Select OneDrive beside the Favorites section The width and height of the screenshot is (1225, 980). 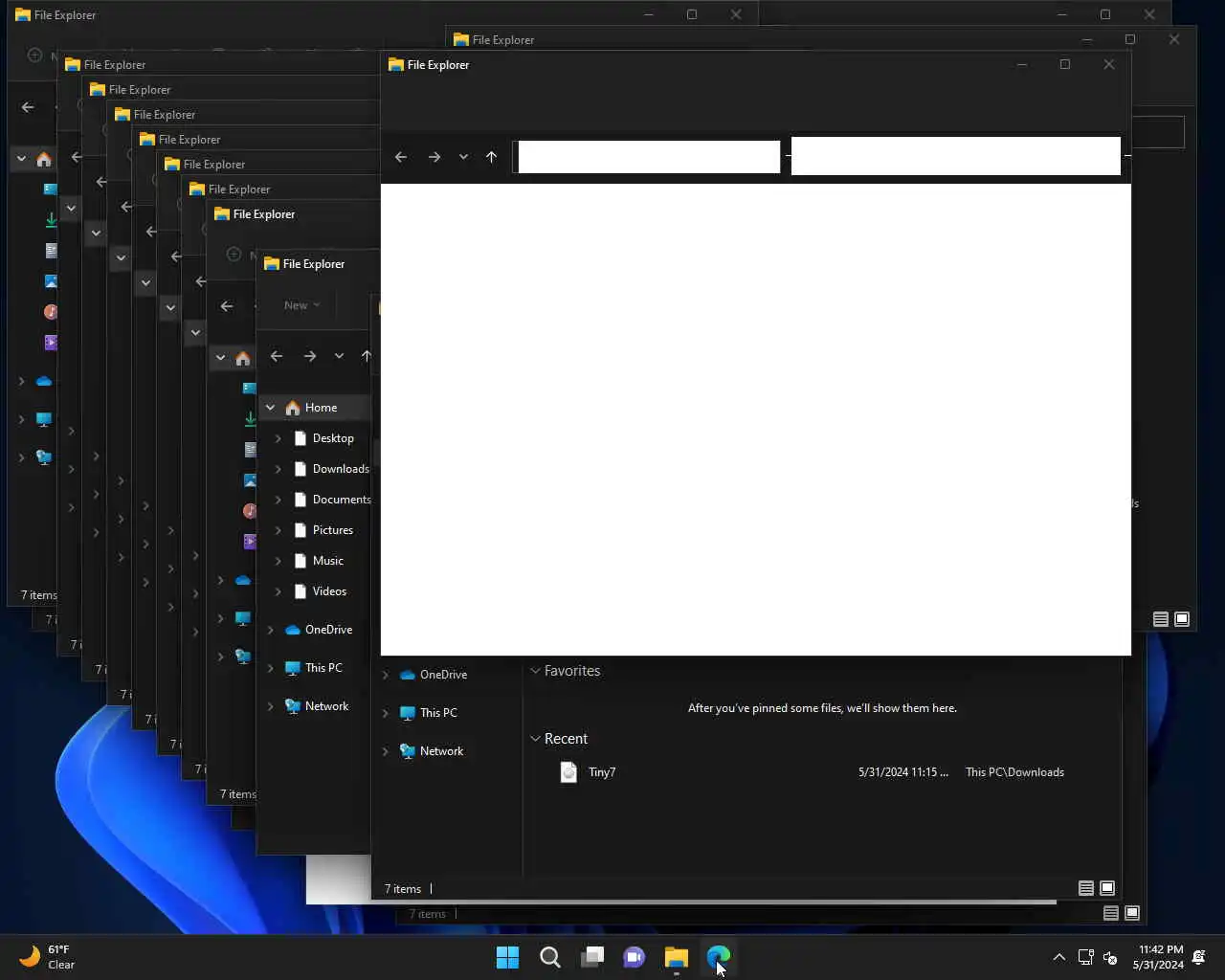[x=434, y=675]
